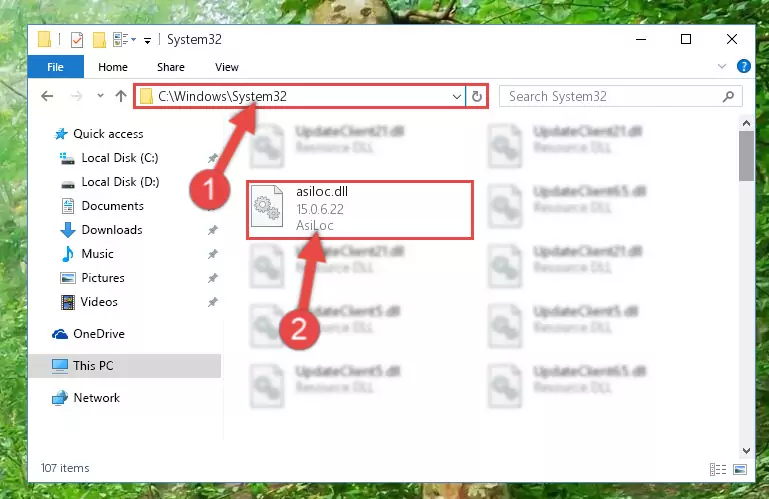Click the Music note icon
Viewport: 769px width, 499px height.
point(68,254)
